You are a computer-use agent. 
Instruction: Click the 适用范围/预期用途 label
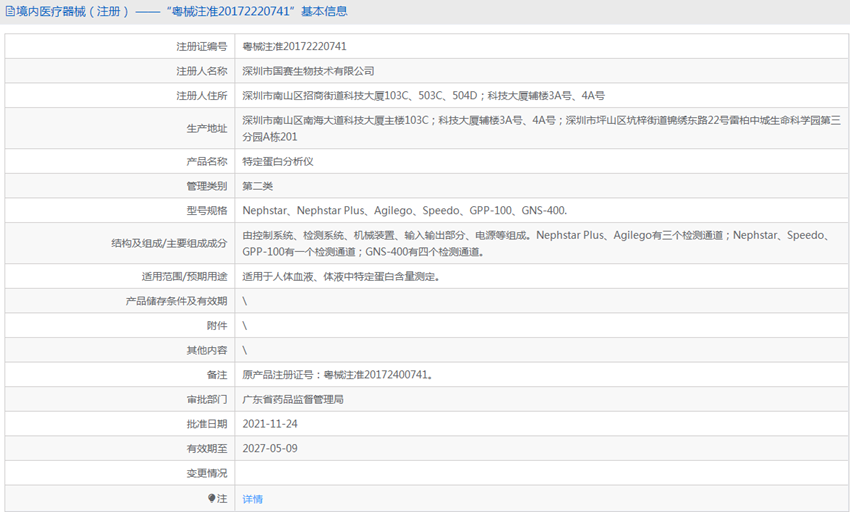[x=184, y=277]
